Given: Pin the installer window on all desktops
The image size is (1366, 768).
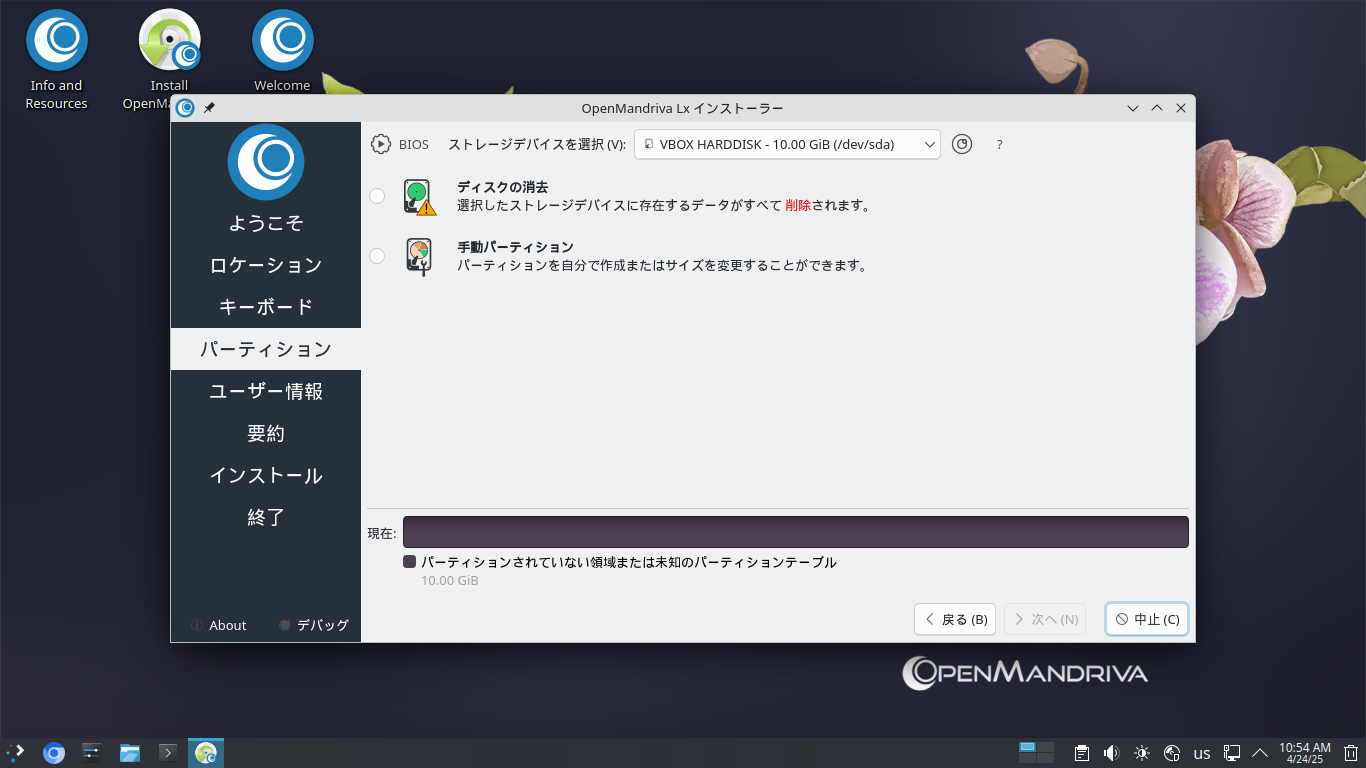Looking at the screenshot, I should [x=209, y=108].
